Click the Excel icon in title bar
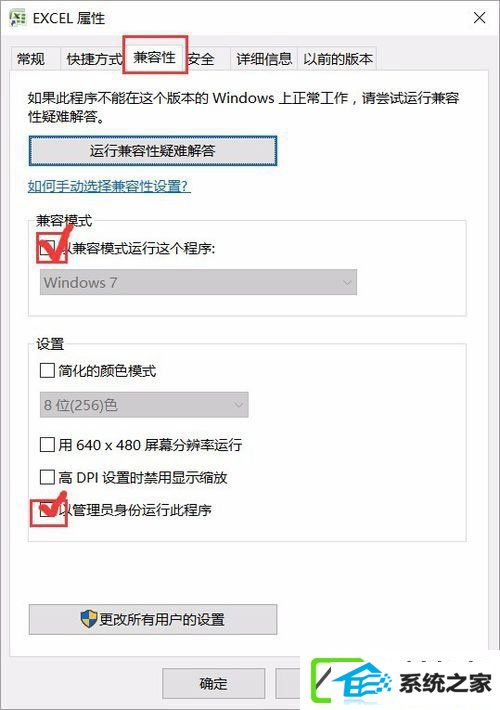500x710 pixels. (18, 19)
